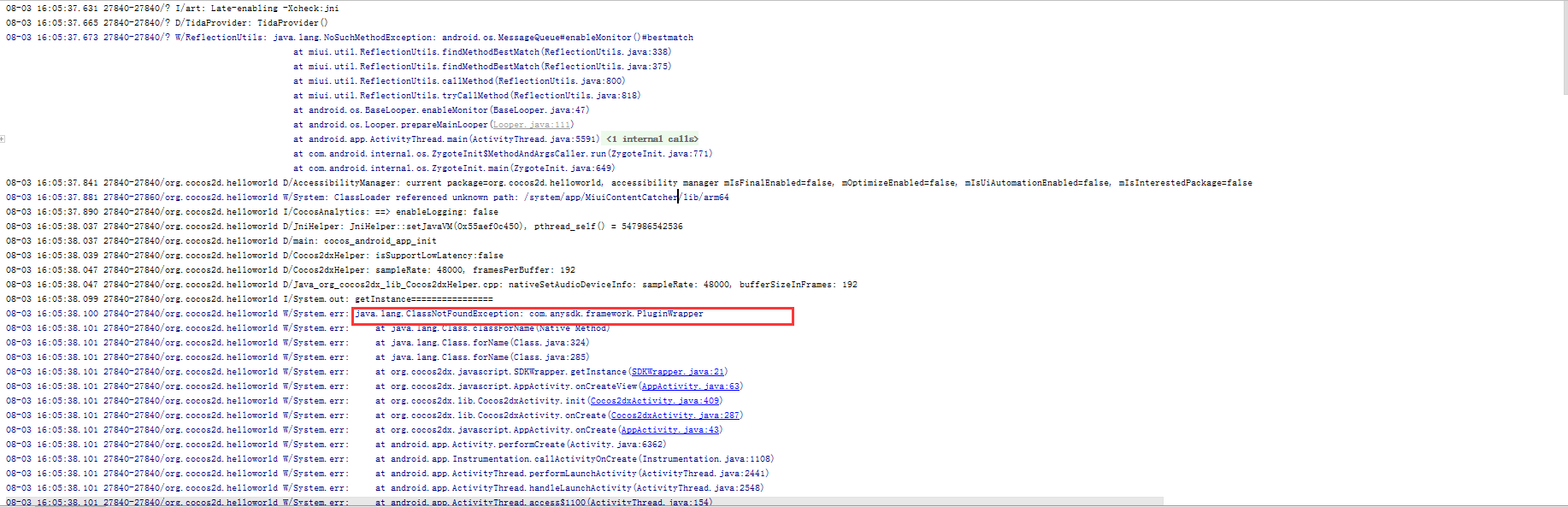Screen dimensions: 1568x507
Task: Click 'framesPerBuffer: 192' Cocos2dxHelper log line
Action: (x=291, y=270)
